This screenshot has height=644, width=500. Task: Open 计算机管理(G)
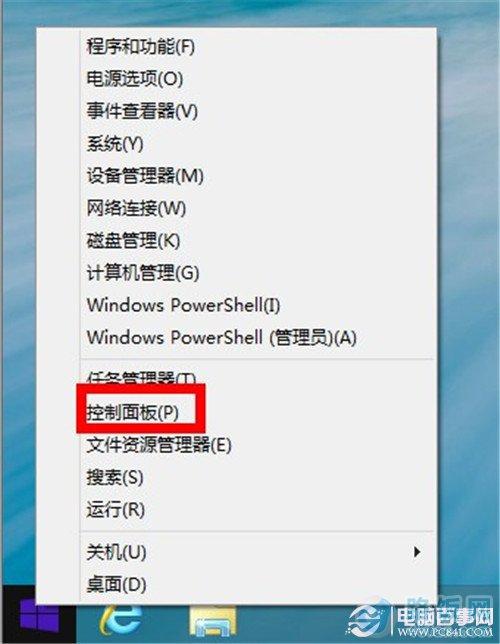143,273
